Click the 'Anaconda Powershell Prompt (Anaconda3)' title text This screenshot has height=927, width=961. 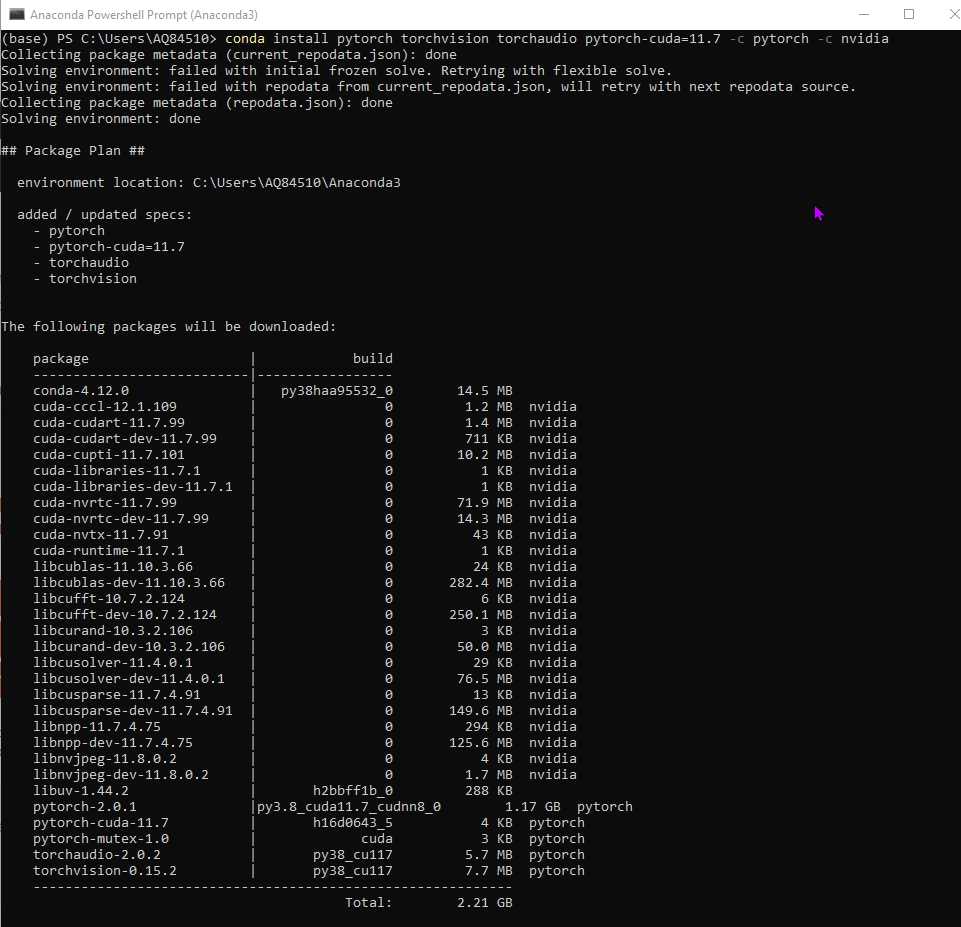pos(144,15)
